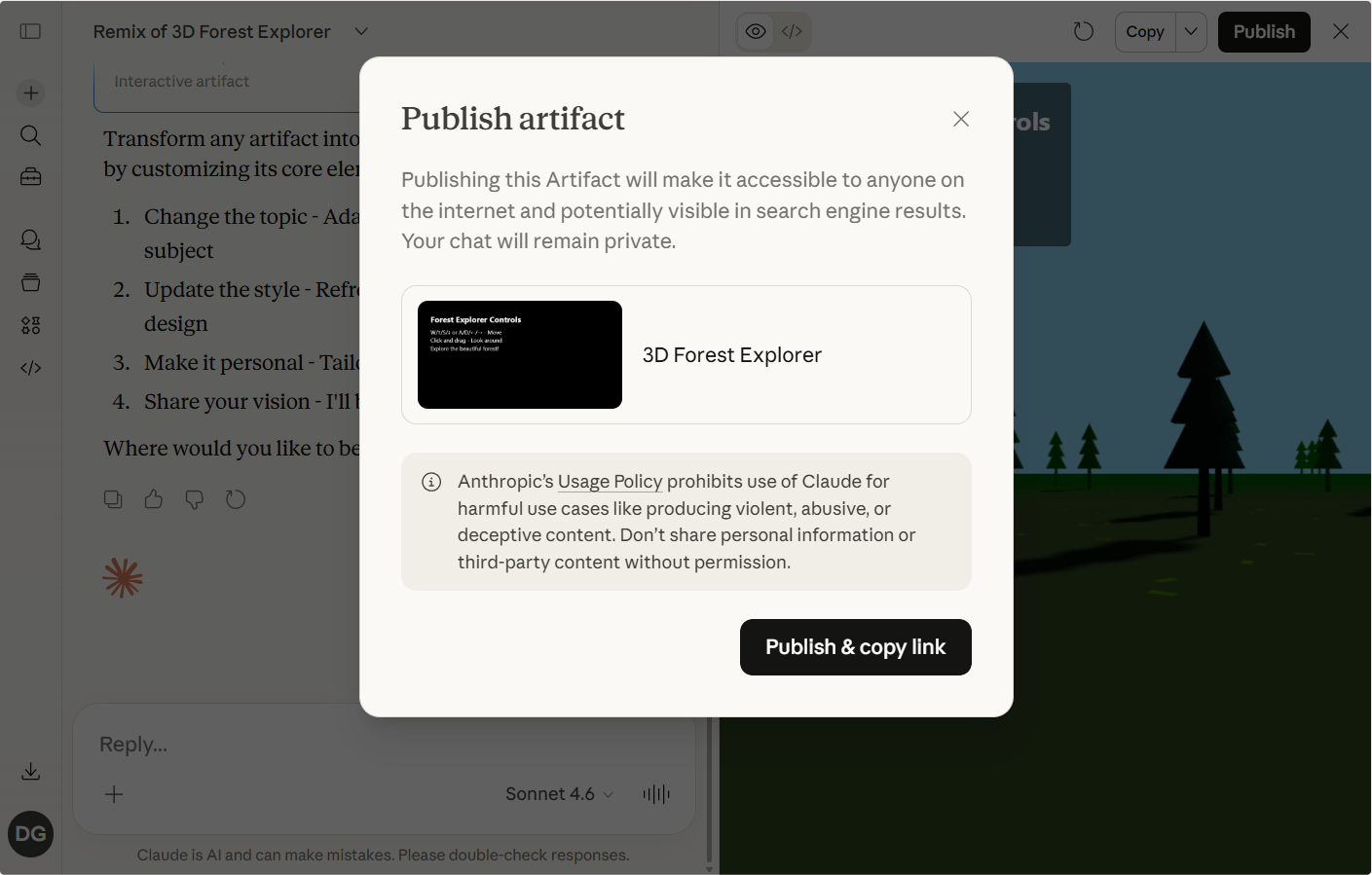
Task: Give thumbs up to the response
Action: (x=154, y=499)
